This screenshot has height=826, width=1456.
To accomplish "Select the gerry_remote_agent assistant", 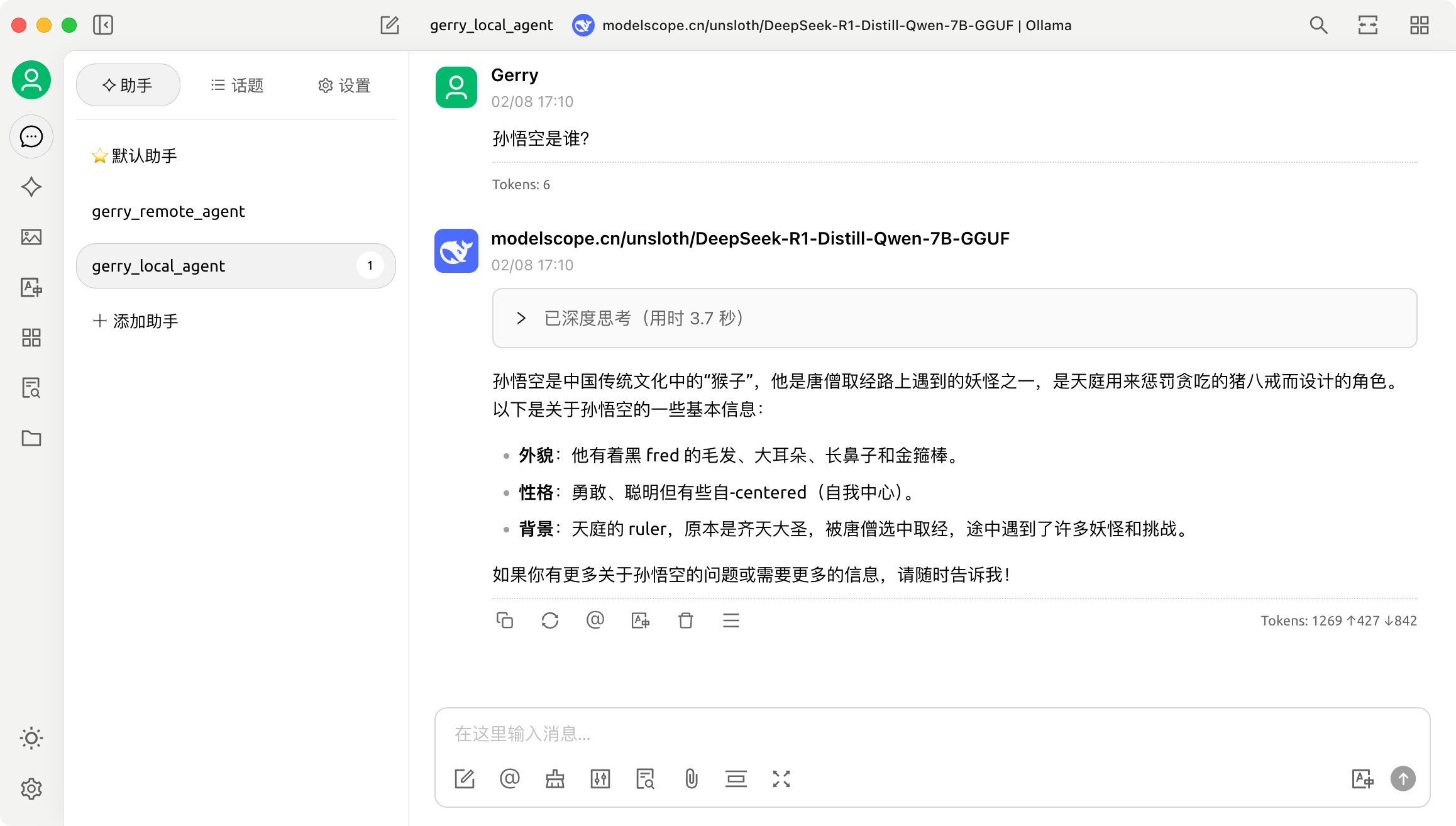I will coord(236,211).
